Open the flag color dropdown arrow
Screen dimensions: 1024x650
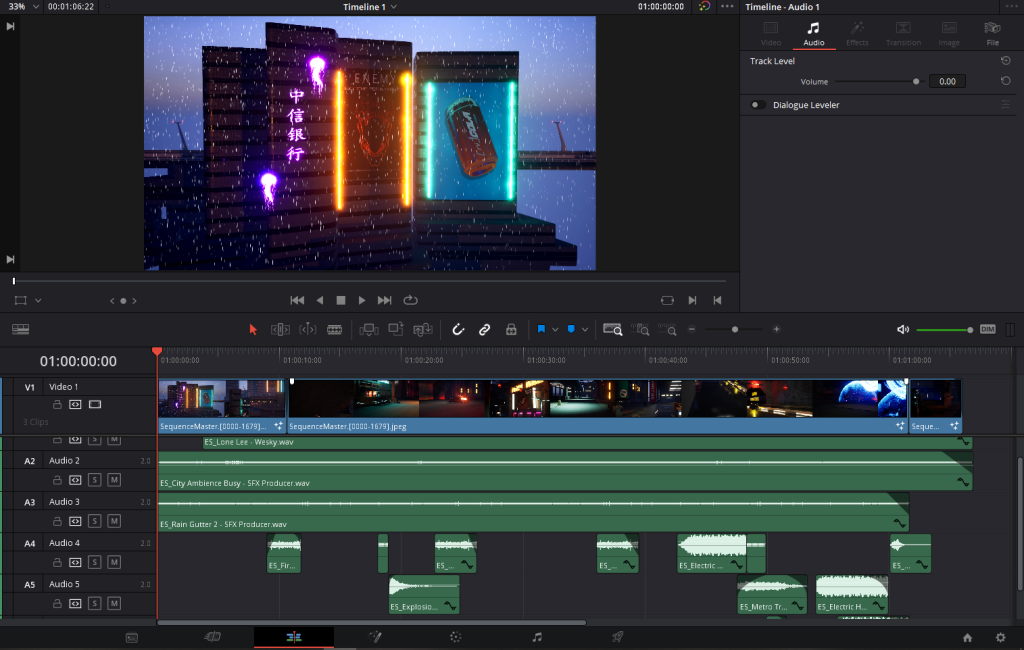[555, 329]
